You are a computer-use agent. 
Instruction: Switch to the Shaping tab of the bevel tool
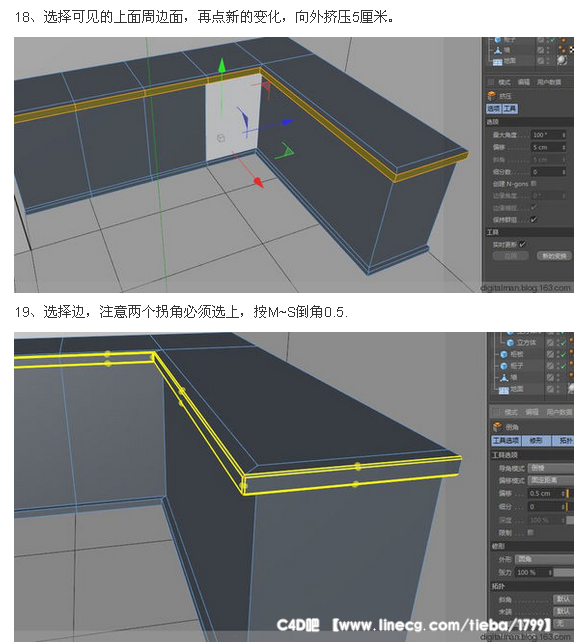point(536,441)
